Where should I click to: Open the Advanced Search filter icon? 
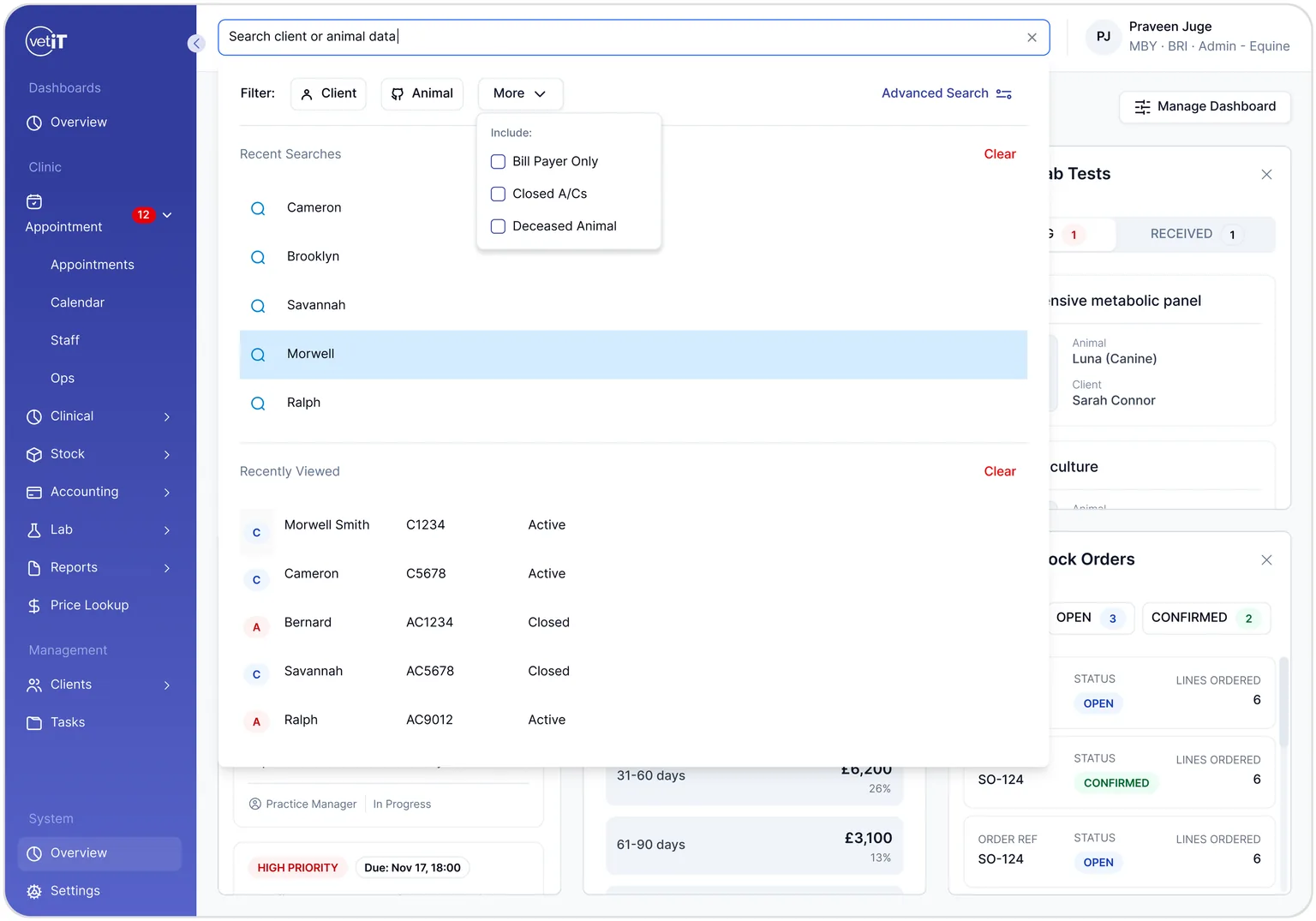point(1004,93)
